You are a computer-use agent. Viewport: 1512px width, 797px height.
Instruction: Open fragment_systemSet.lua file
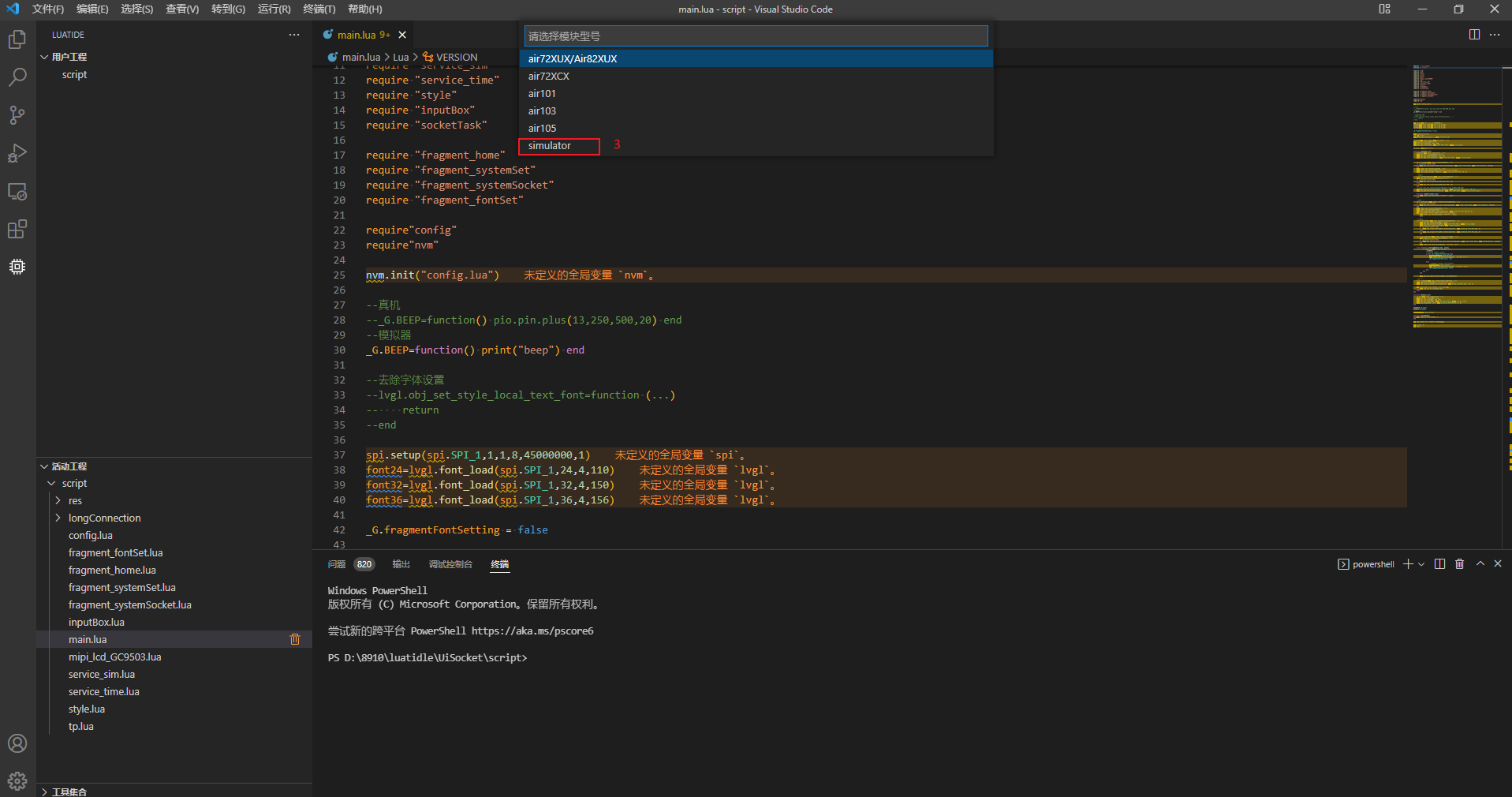pyautogui.click(x=174, y=587)
